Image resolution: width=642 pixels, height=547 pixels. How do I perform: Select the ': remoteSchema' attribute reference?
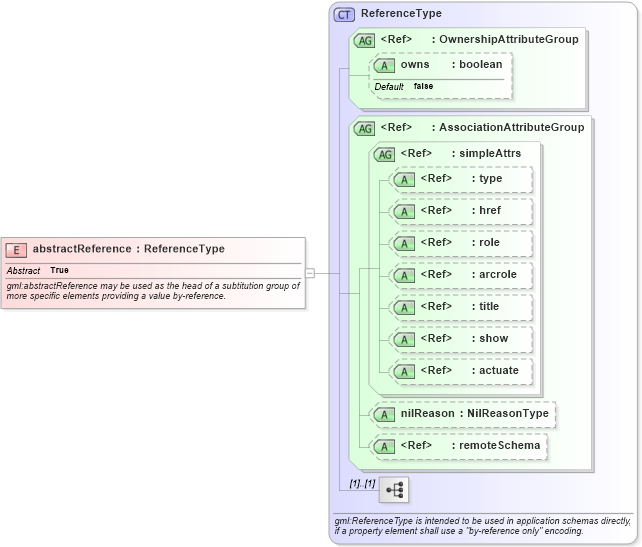point(496,445)
